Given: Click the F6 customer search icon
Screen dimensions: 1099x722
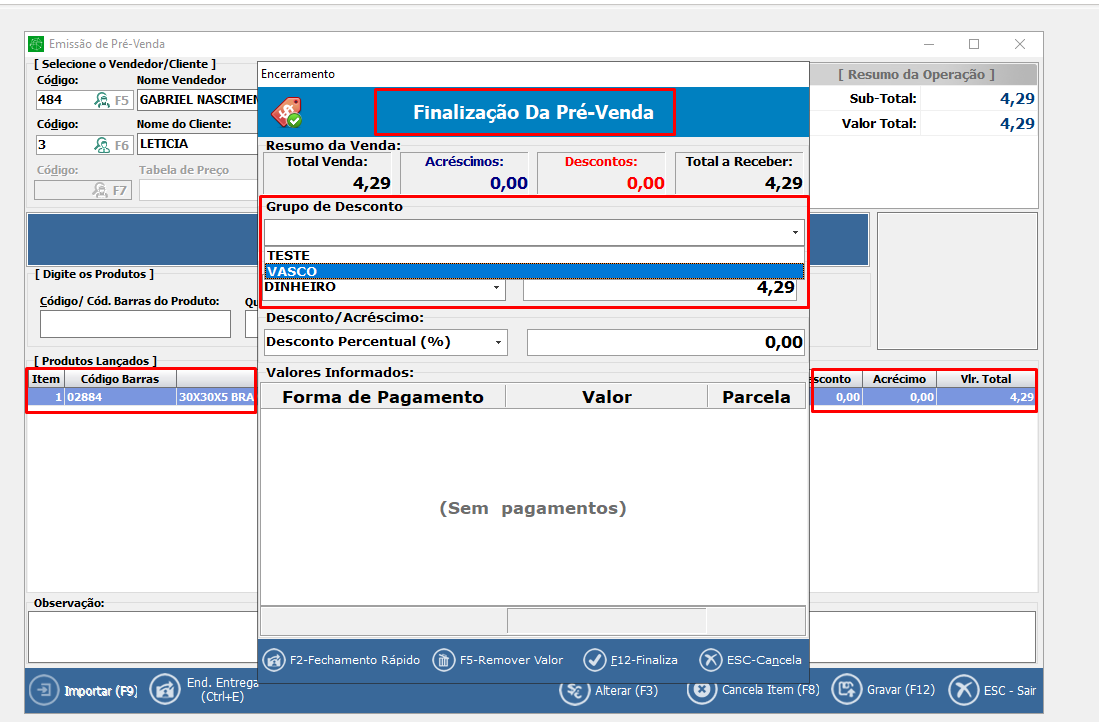Looking at the screenshot, I should coord(102,145).
